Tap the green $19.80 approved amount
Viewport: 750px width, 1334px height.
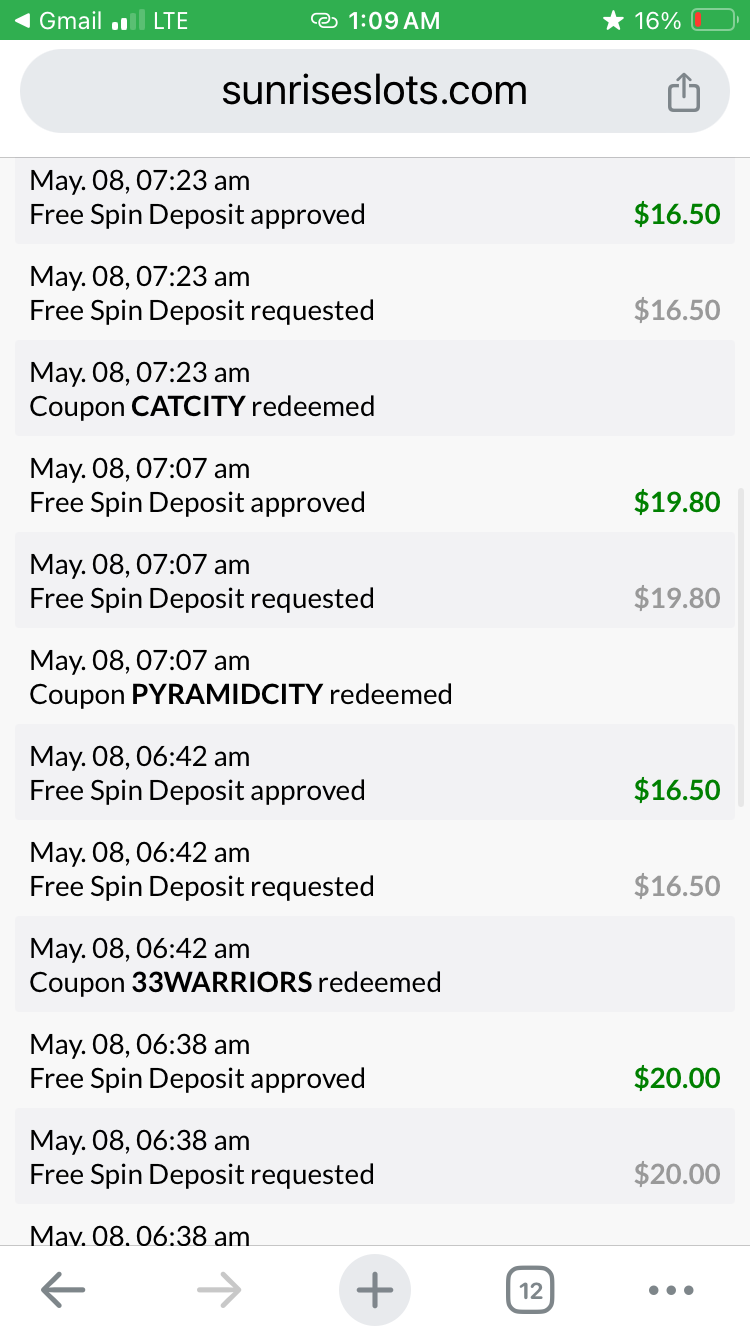(677, 502)
